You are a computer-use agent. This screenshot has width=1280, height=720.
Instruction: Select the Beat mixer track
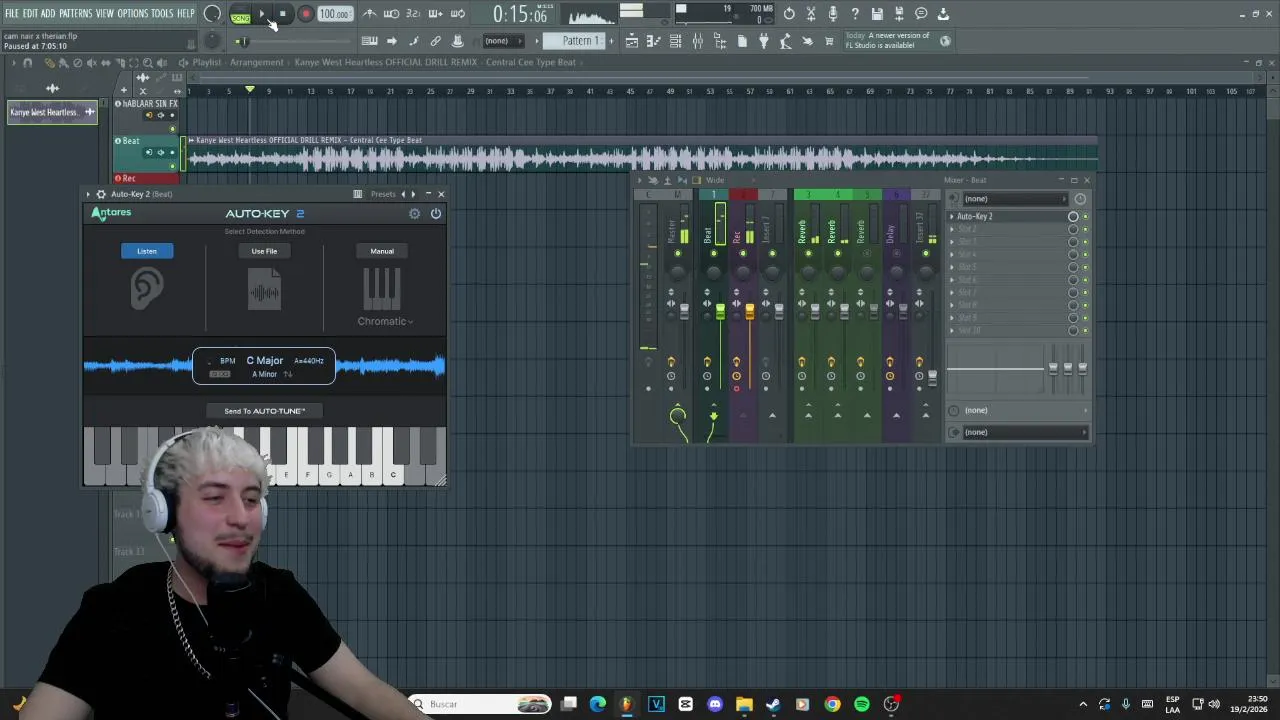(x=708, y=235)
